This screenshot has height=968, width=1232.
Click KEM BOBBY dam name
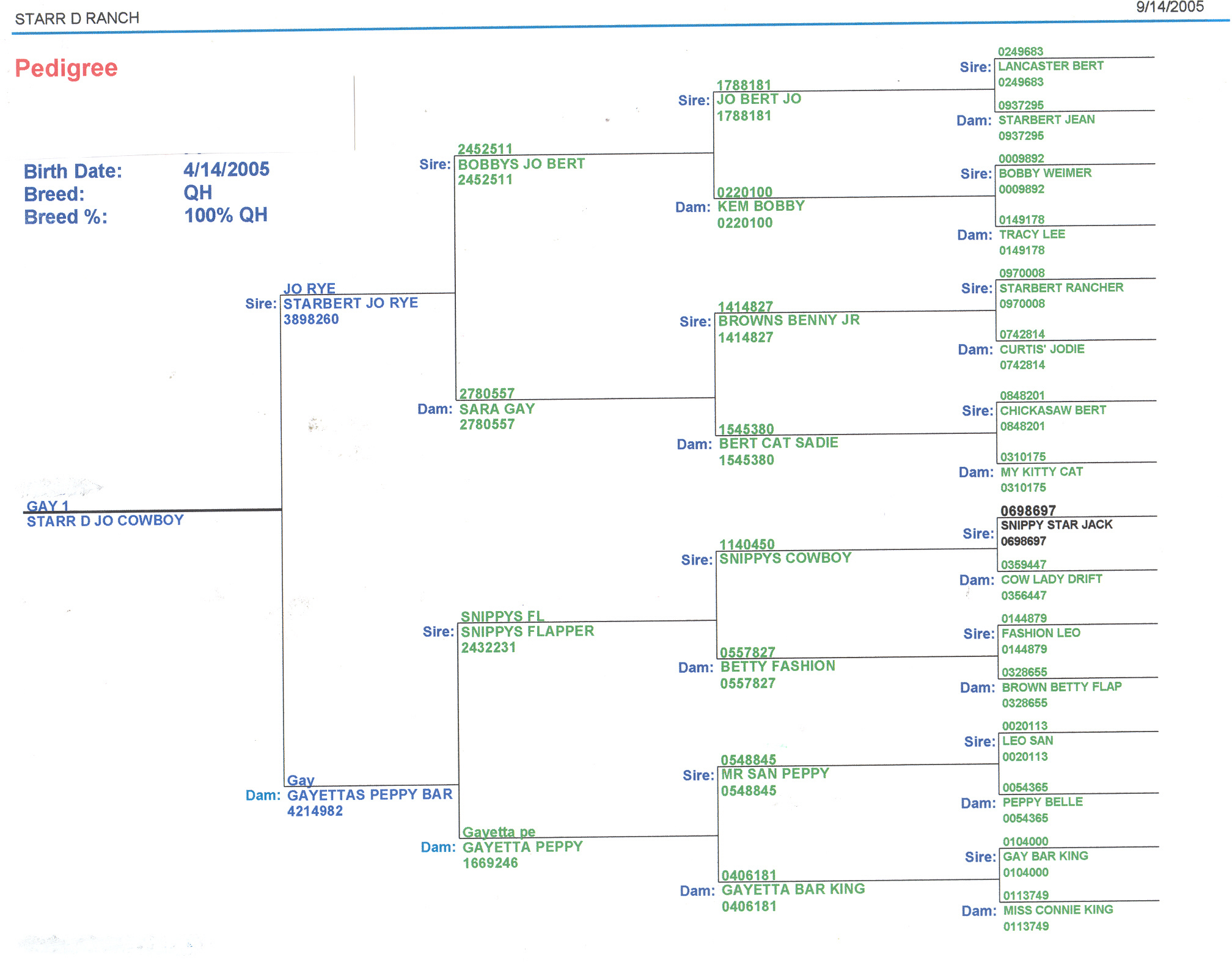pos(761,206)
